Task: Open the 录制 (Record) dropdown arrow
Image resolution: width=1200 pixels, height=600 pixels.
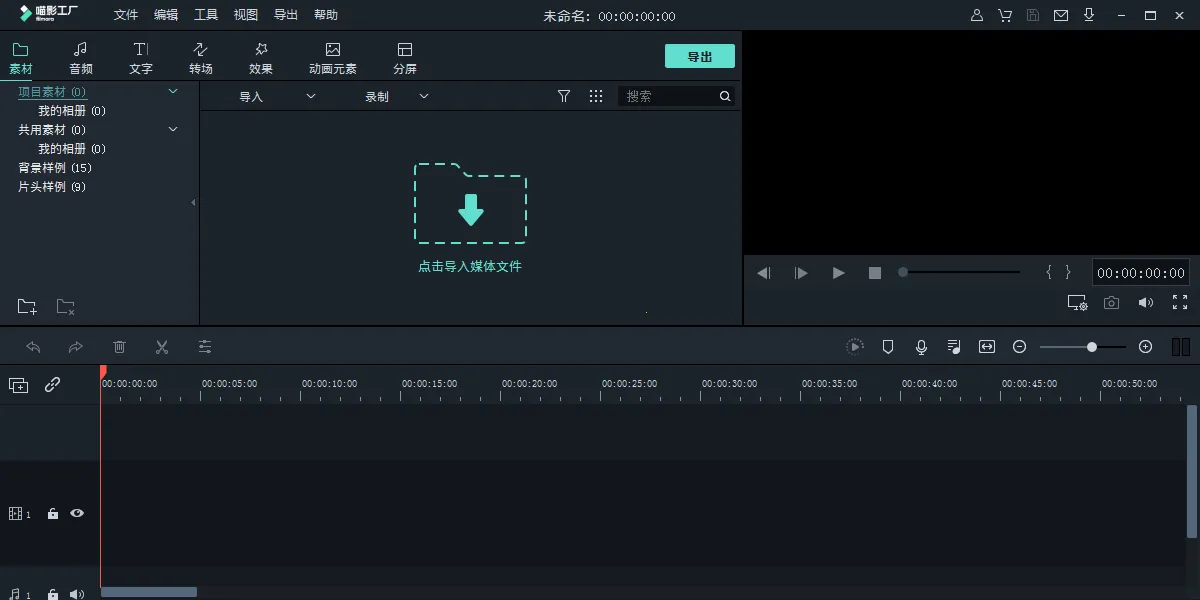Action: point(423,95)
